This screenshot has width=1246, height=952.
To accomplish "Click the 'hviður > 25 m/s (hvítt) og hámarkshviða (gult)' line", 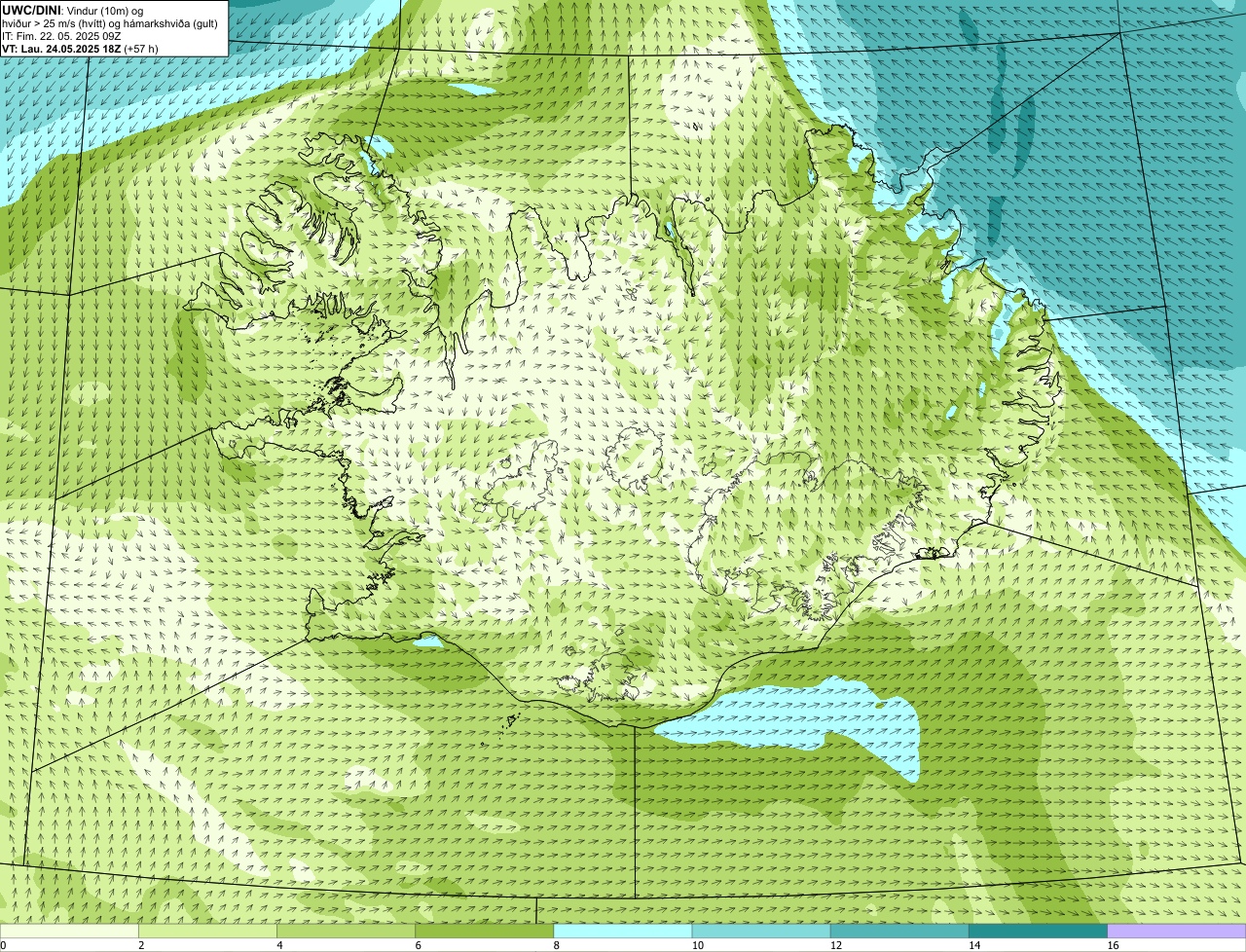I will (110, 22).
